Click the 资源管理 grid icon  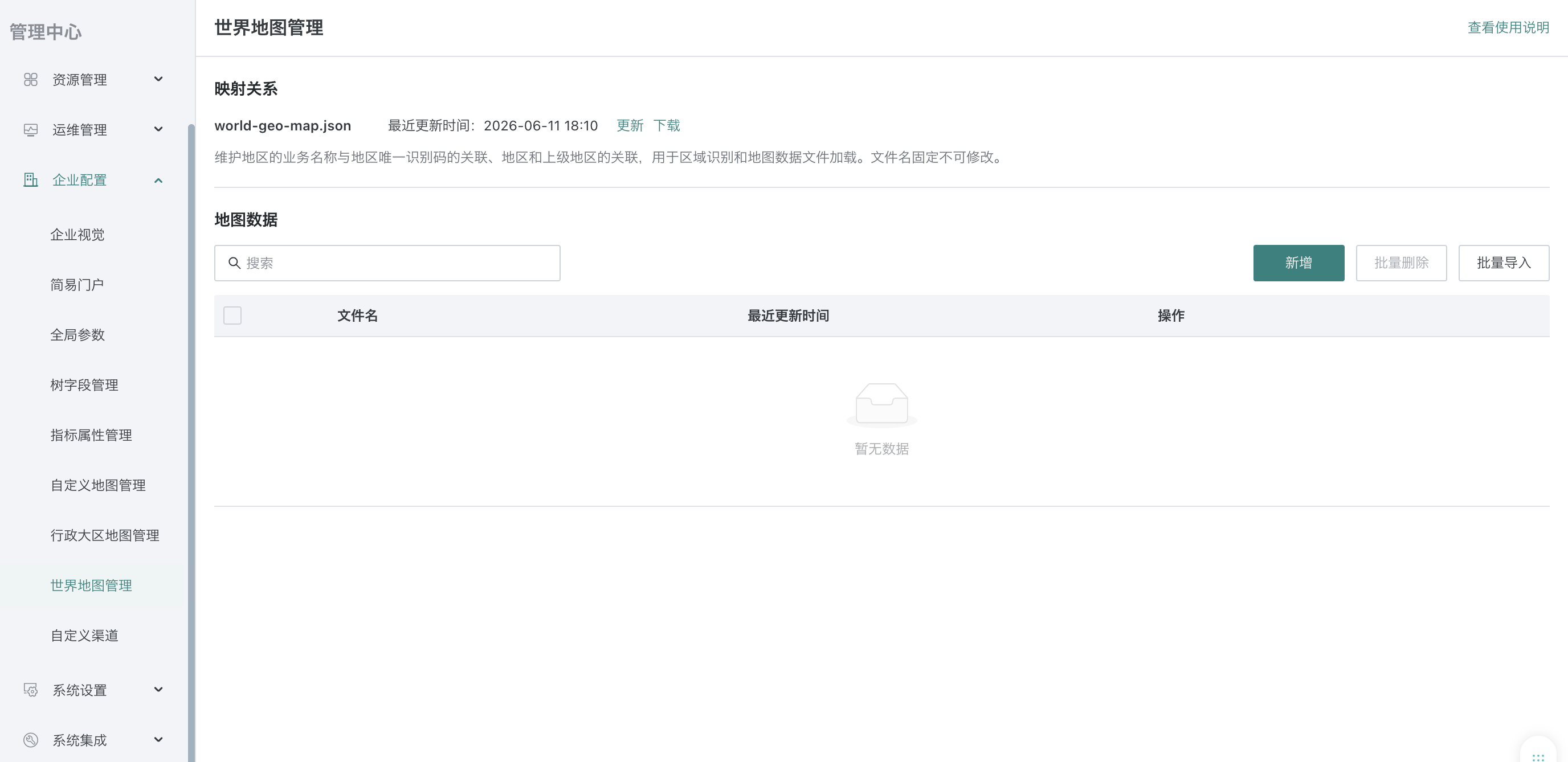click(30, 80)
